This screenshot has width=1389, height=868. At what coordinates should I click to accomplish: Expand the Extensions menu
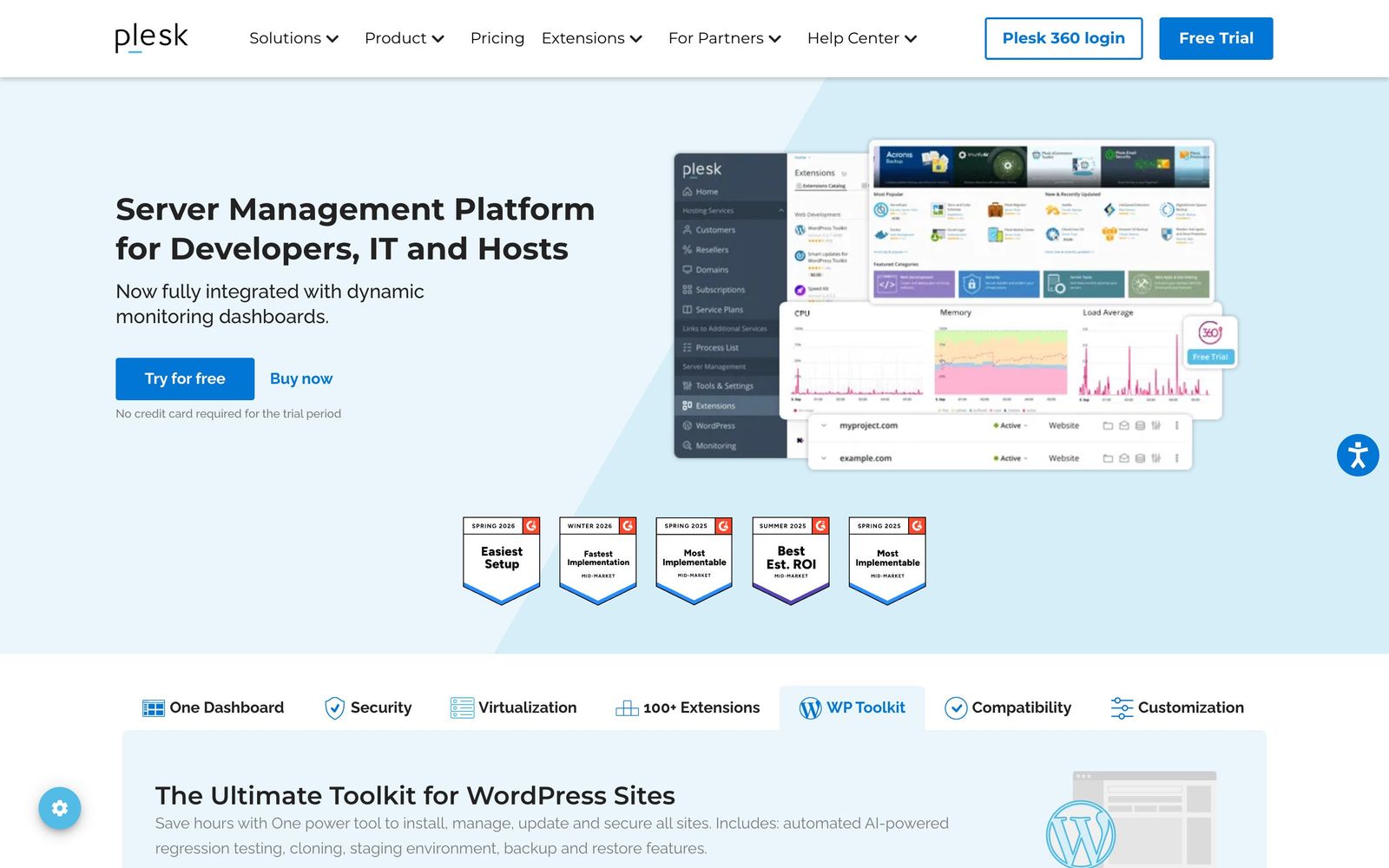(592, 38)
